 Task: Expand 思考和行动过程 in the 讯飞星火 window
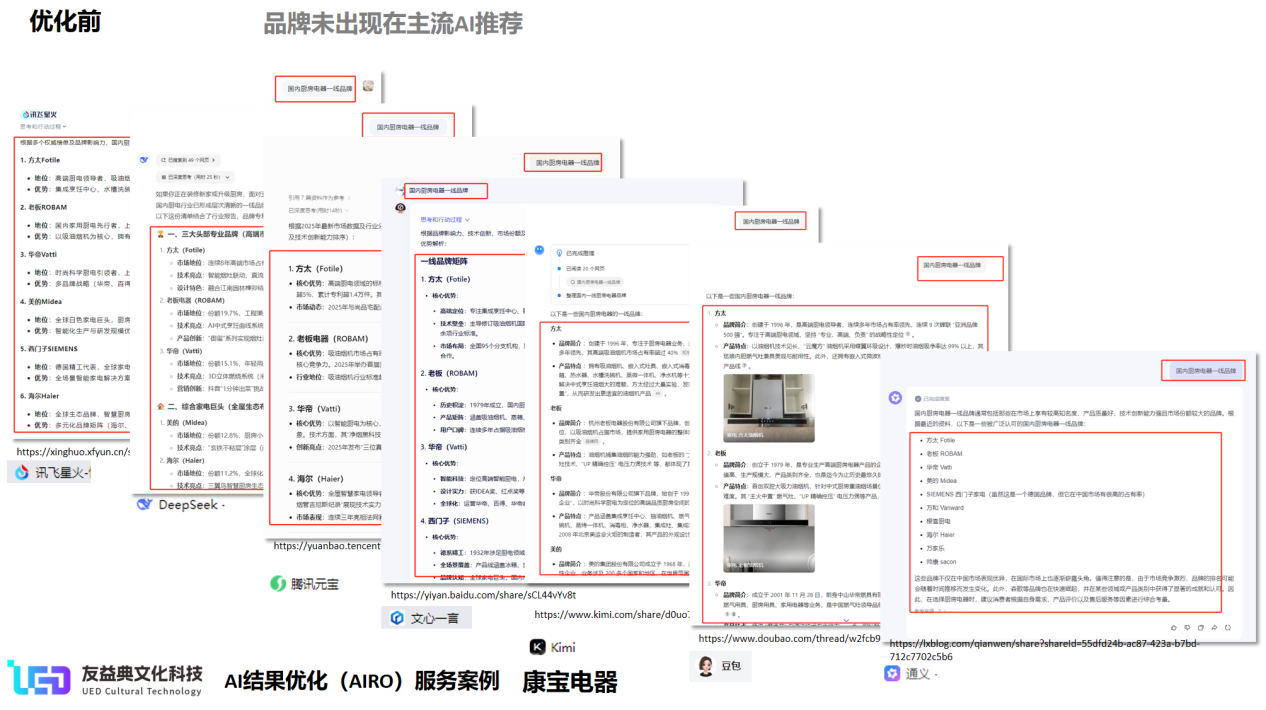[x=43, y=127]
